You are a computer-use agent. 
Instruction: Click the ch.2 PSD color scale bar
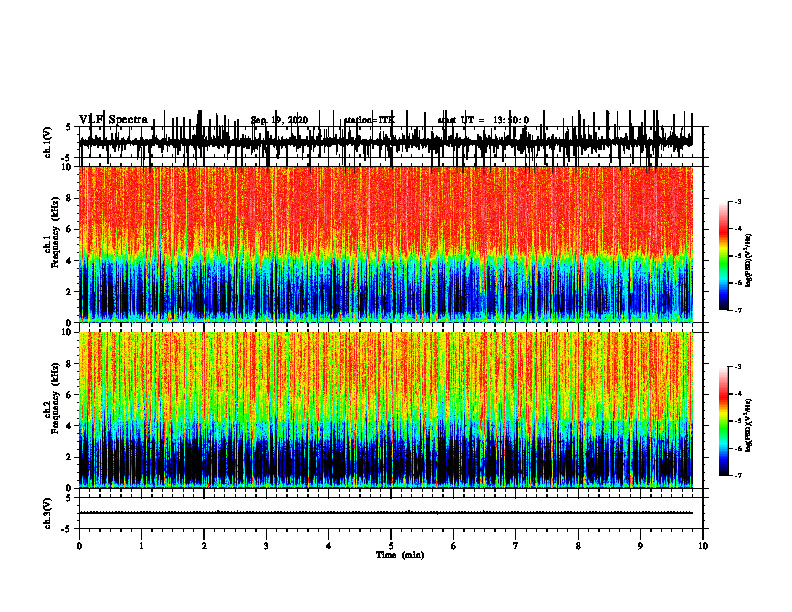pos(723,421)
